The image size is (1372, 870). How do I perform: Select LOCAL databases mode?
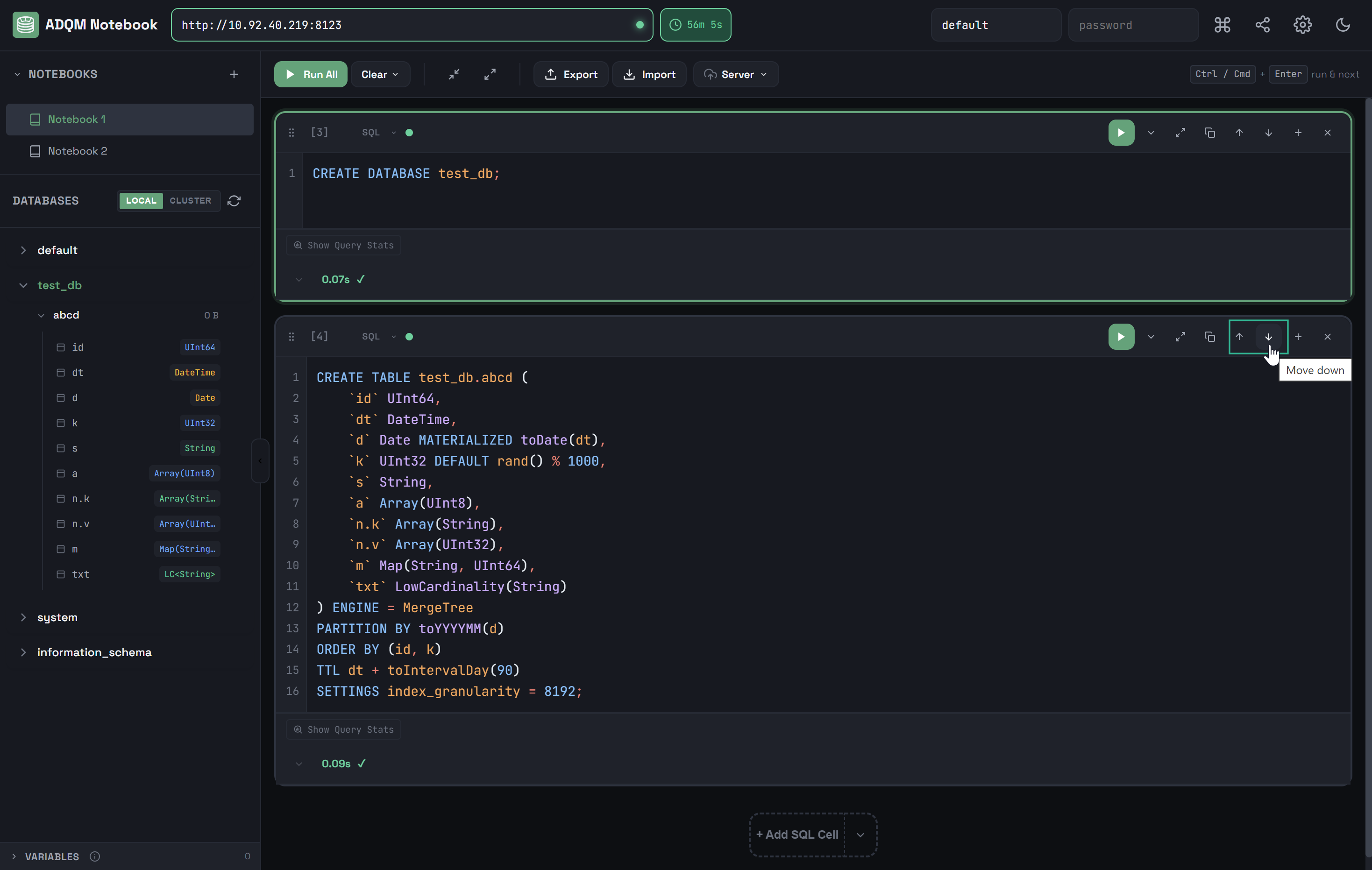coord(141,200)
